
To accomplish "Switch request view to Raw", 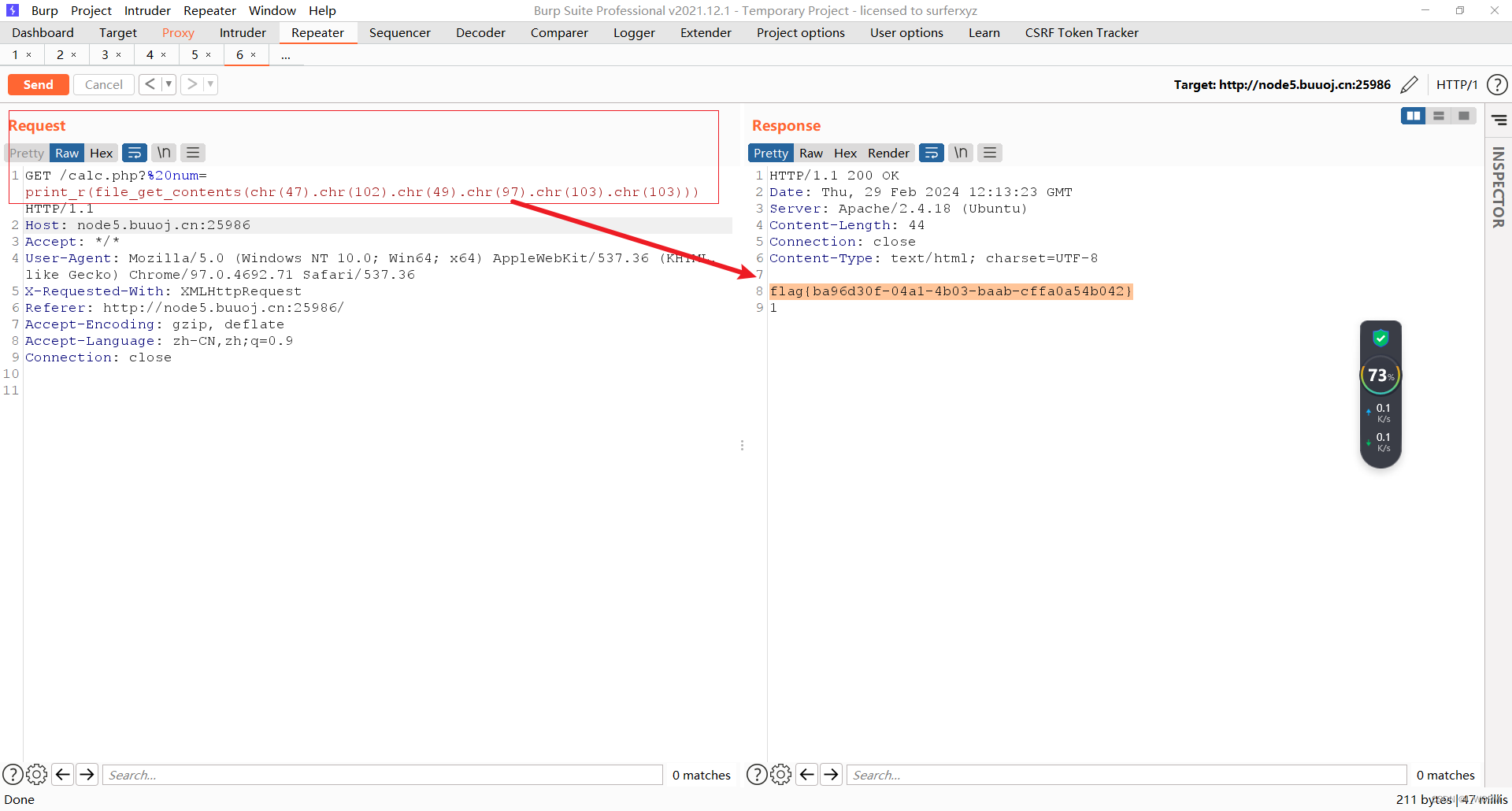I will point(67,153).
